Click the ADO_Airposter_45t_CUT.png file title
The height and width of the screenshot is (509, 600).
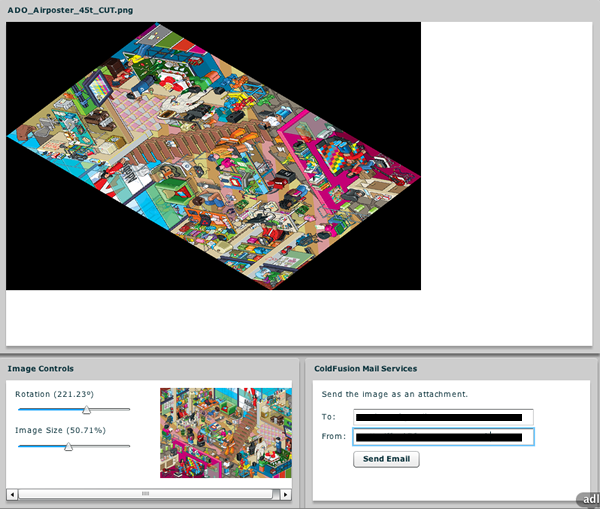click(70, 10)
